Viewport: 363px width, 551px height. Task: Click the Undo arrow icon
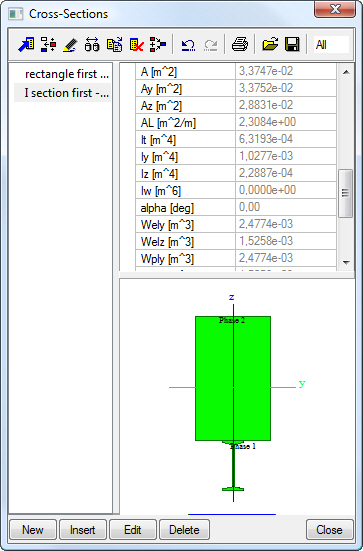(x=188, y=45)
